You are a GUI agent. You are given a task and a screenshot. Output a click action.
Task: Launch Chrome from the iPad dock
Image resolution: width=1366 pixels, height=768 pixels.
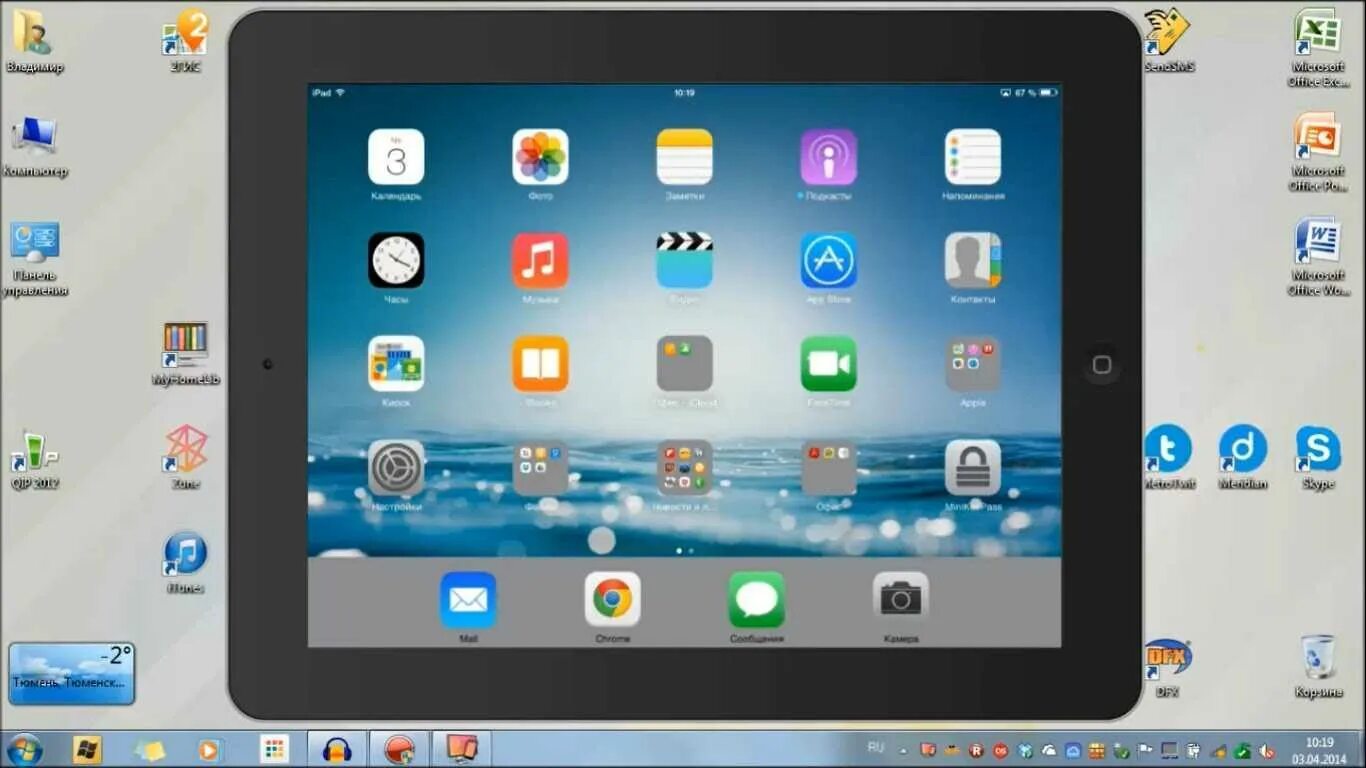click(x=612, y=599)
